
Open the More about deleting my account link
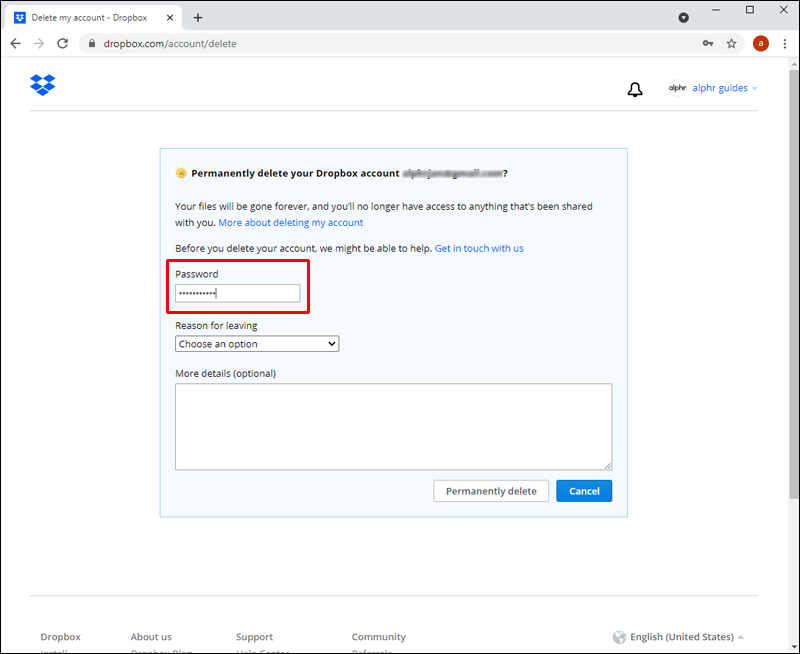(x=290, y=222)
